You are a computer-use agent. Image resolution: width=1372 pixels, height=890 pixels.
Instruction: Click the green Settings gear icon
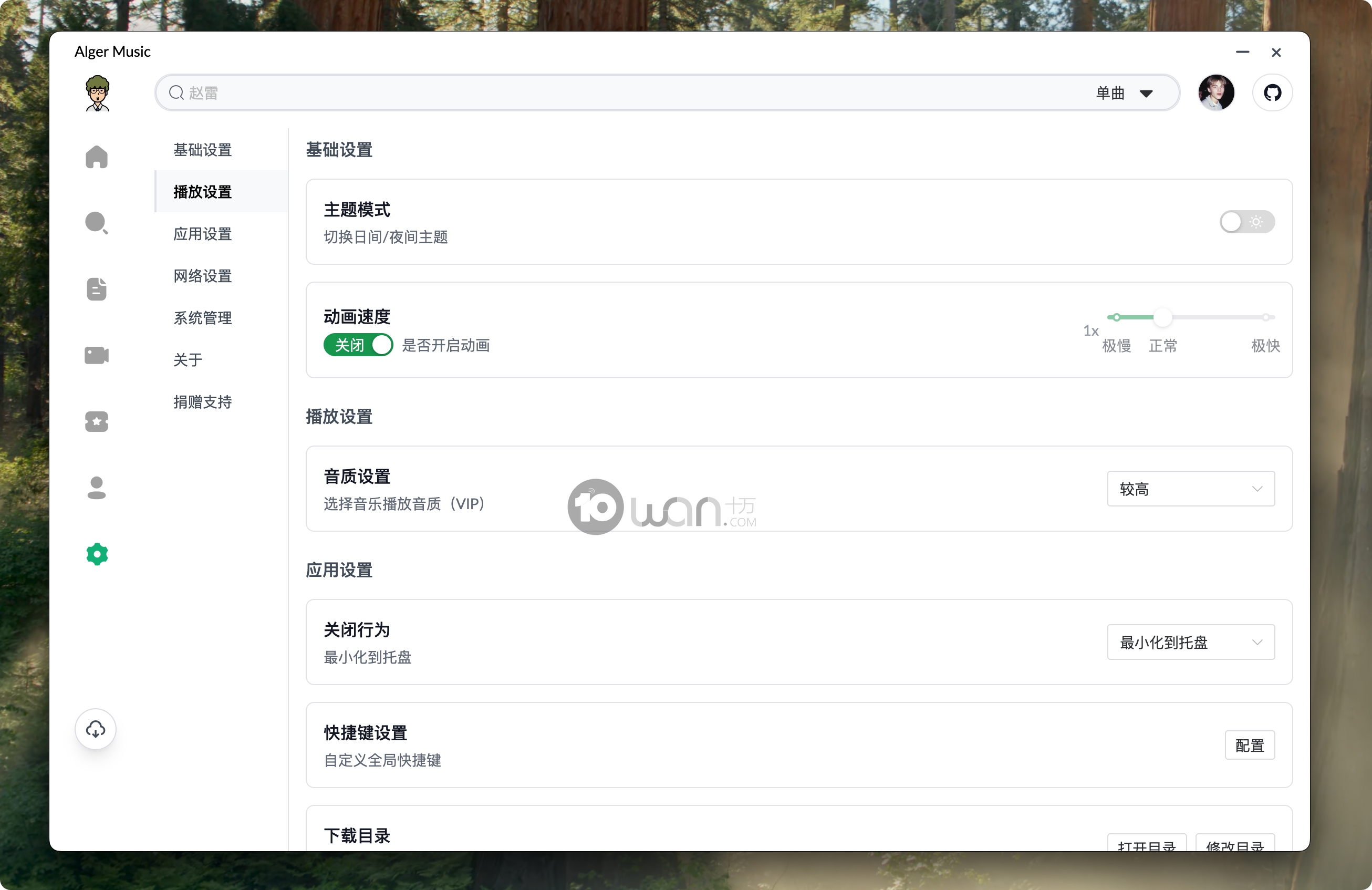96,554
